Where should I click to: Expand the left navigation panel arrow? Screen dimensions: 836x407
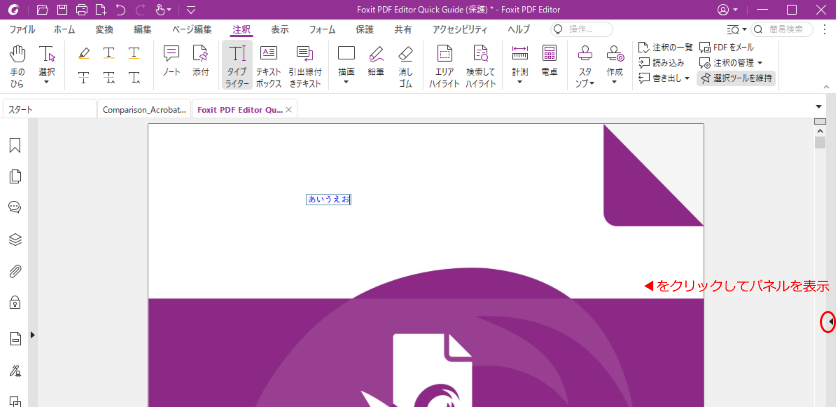pyautogui.click(x=33, y=335)
